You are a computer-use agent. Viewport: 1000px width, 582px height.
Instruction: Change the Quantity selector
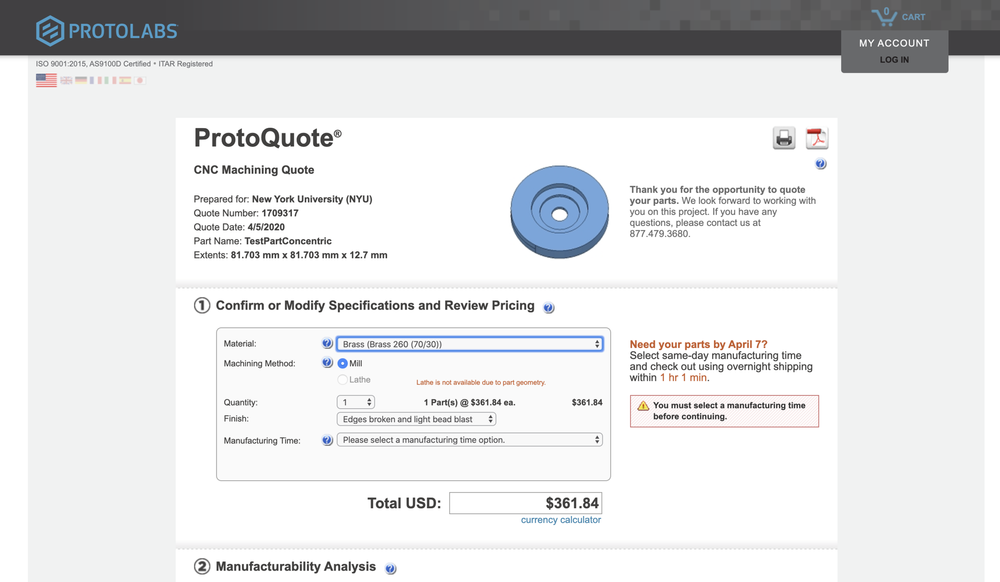pyautogui.click(x=355, y=402)
